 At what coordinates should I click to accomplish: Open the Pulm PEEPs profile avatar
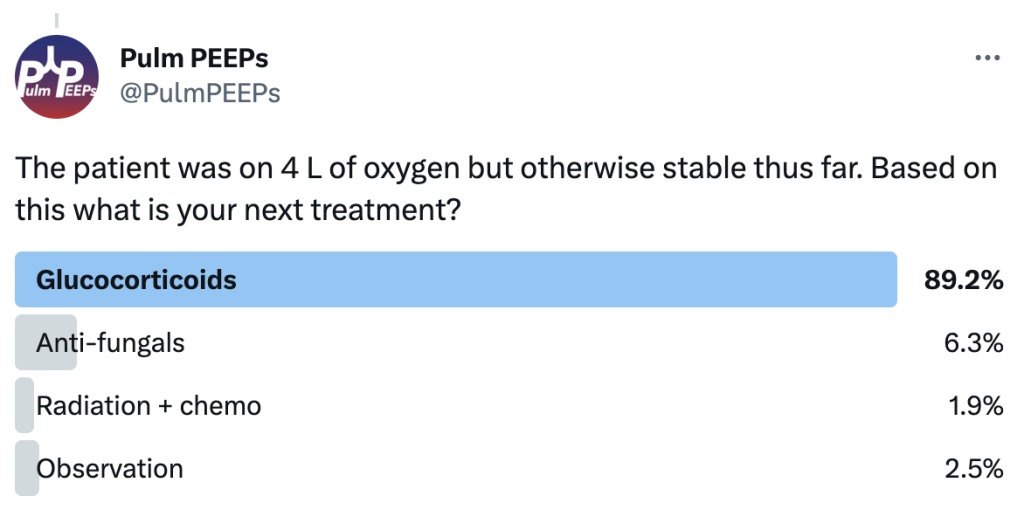tap(57, 76)
